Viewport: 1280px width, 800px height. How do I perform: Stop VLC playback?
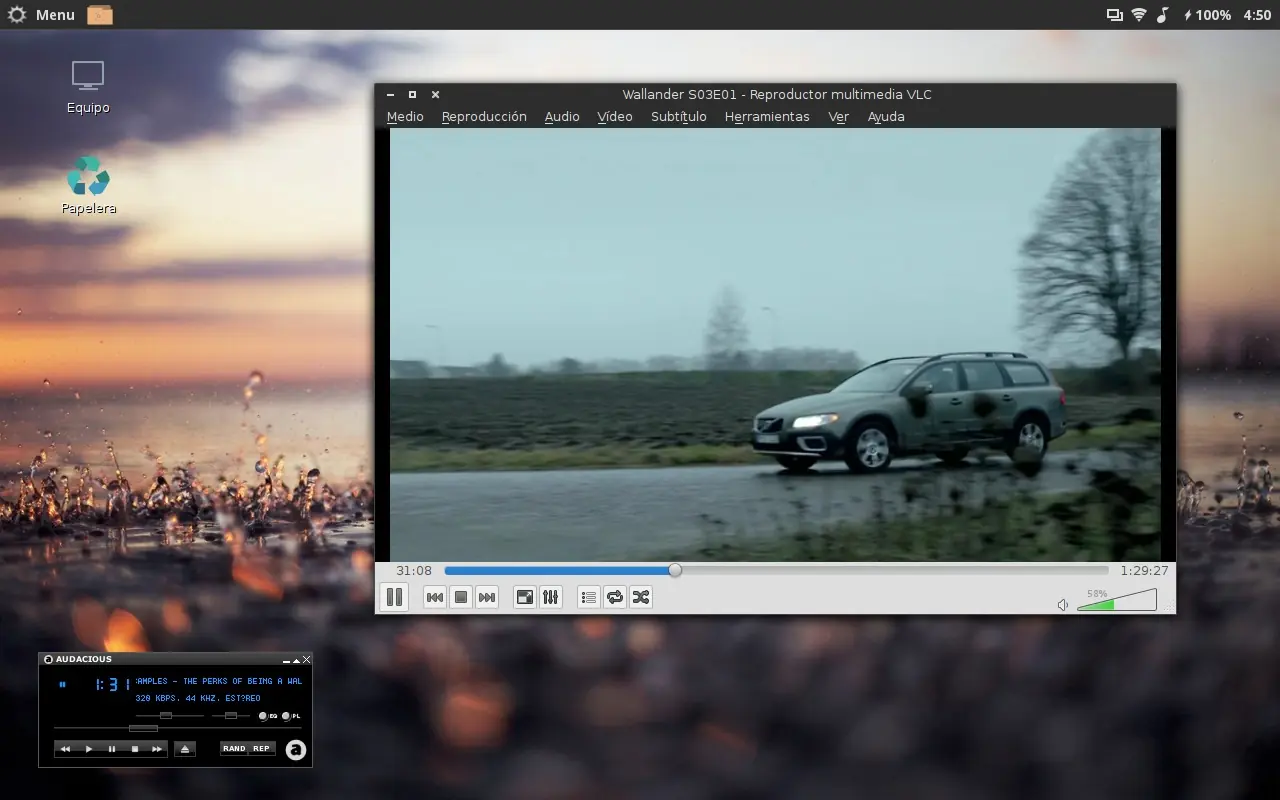(461, 598)
